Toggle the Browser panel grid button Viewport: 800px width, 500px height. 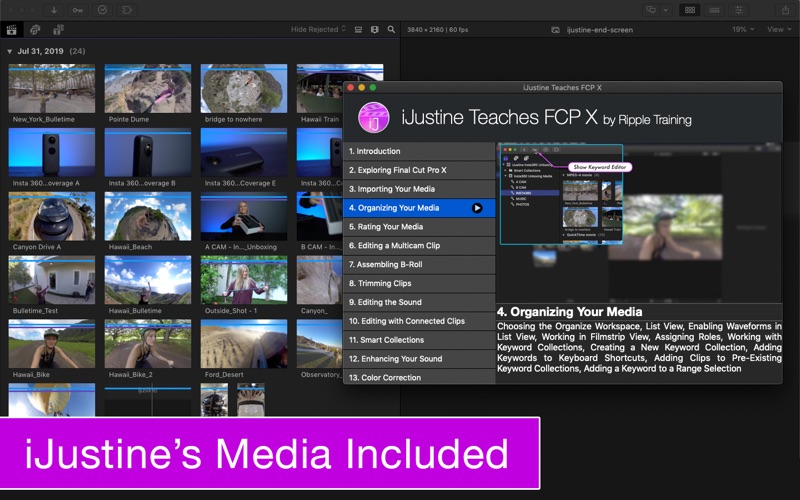[x=690, y=10]
